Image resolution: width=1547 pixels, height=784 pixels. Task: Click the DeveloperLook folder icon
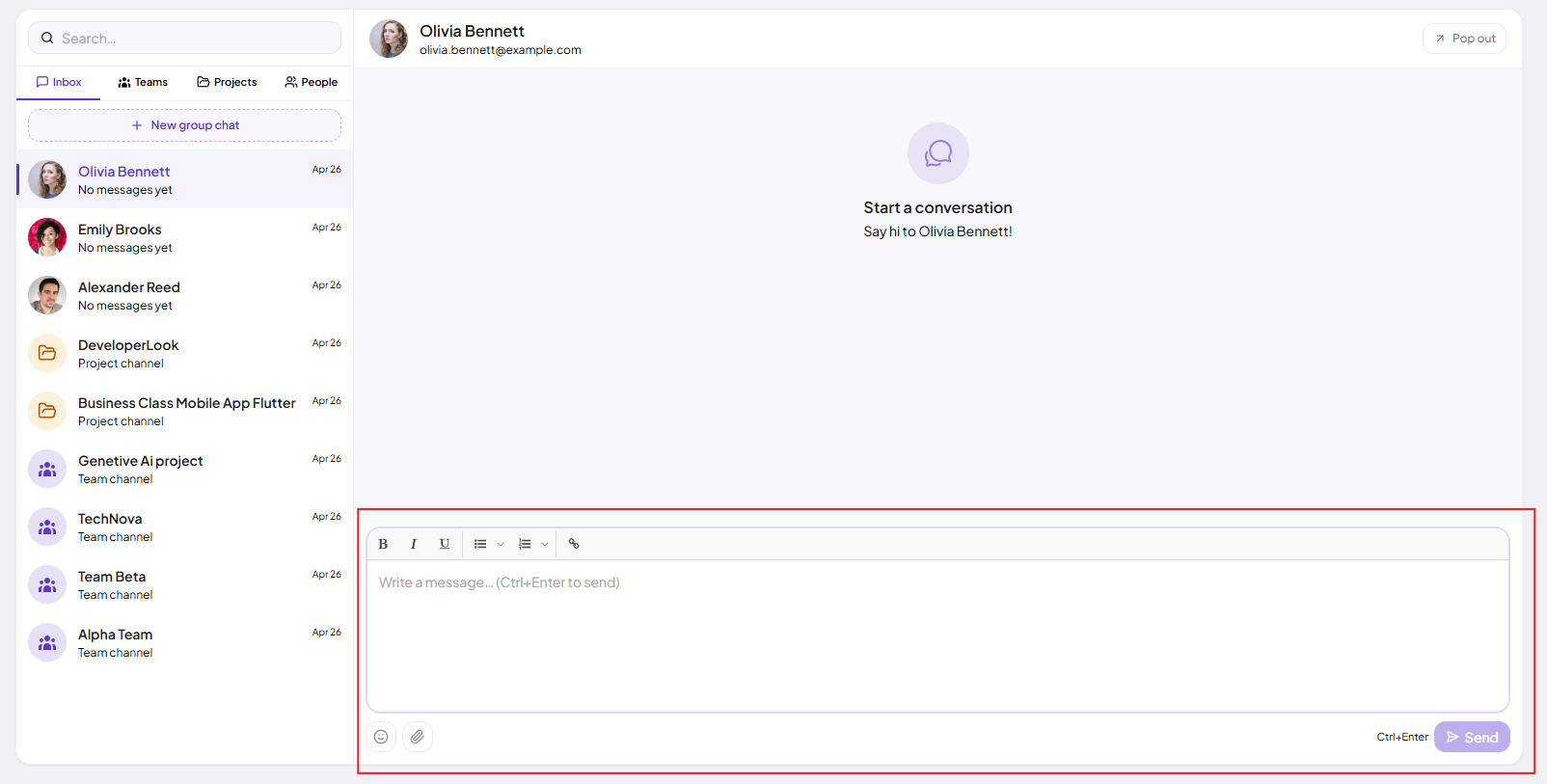tap(47, 353)
